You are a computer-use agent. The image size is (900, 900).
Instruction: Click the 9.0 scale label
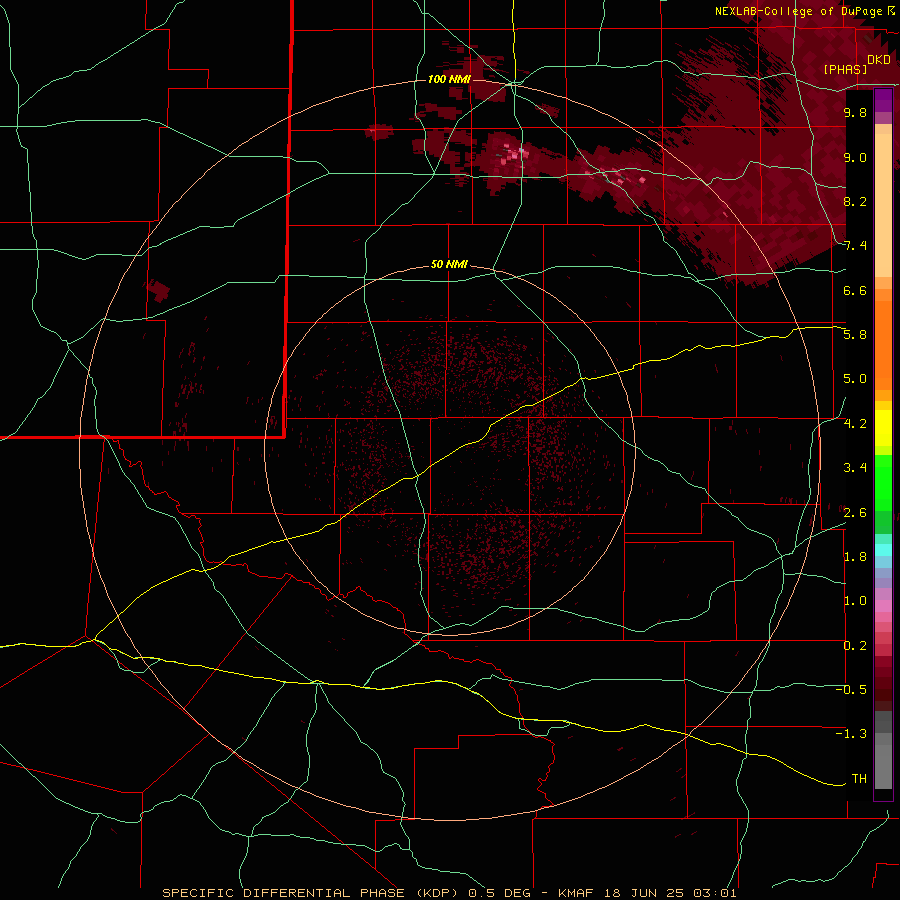pyautogui.click(x=855, y=157)
